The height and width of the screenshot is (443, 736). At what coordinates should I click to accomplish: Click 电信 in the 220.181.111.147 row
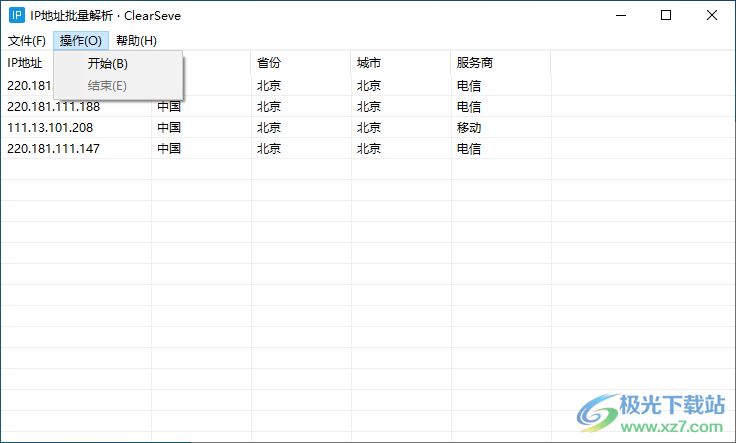[x=469, y=149]
